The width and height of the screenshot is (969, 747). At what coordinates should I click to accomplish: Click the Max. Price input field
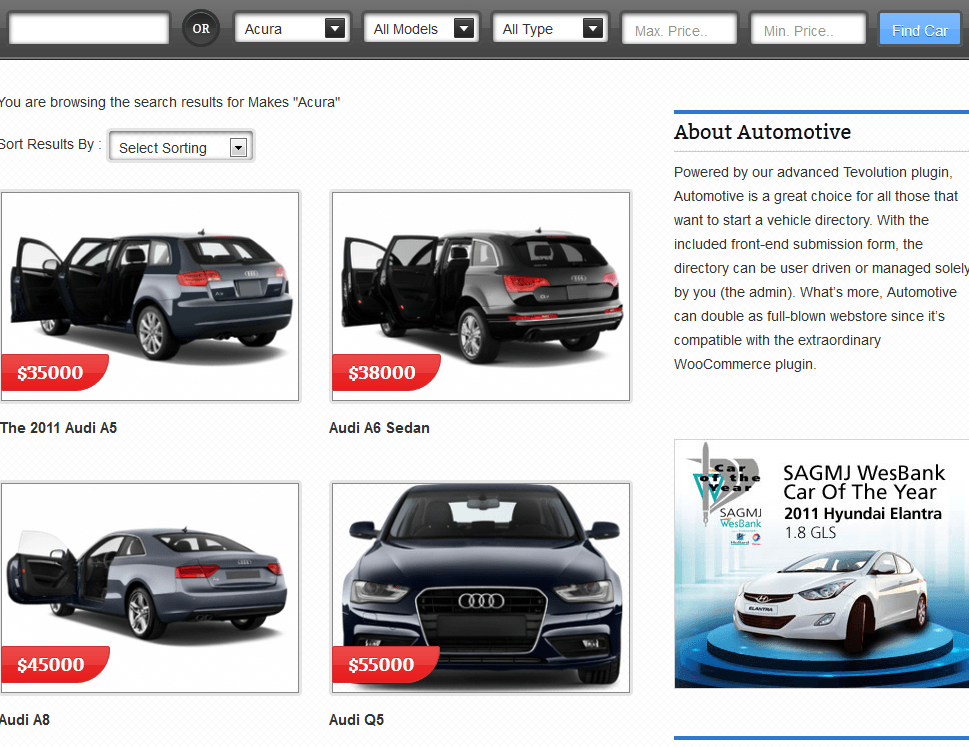coord(679,30)
